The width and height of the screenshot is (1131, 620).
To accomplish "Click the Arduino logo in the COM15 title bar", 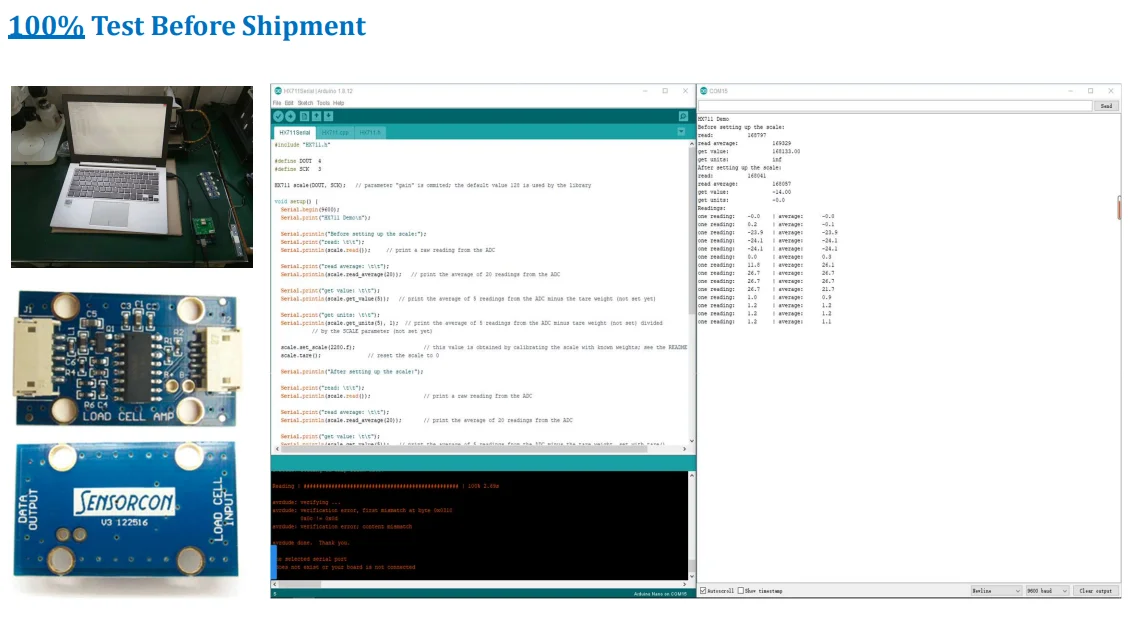I will (x=704, y=91).
